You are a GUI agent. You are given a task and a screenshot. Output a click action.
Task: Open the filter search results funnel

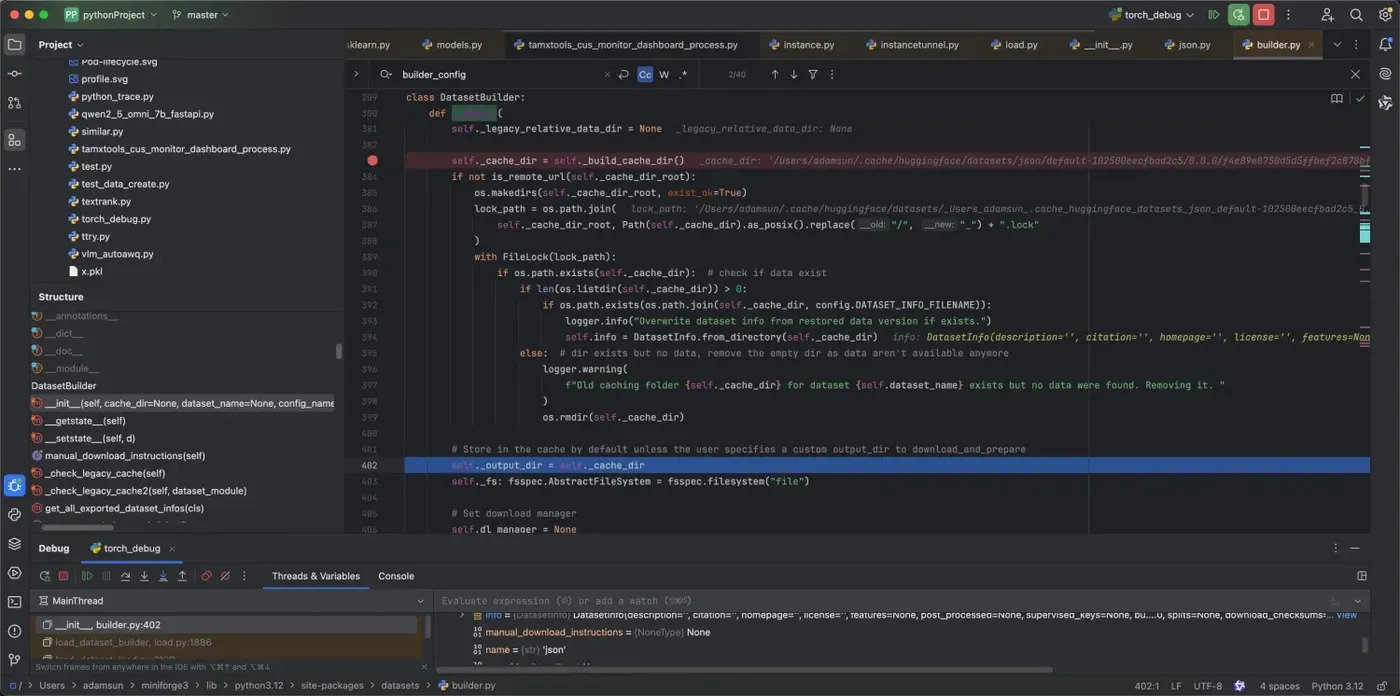pos(813,75)
